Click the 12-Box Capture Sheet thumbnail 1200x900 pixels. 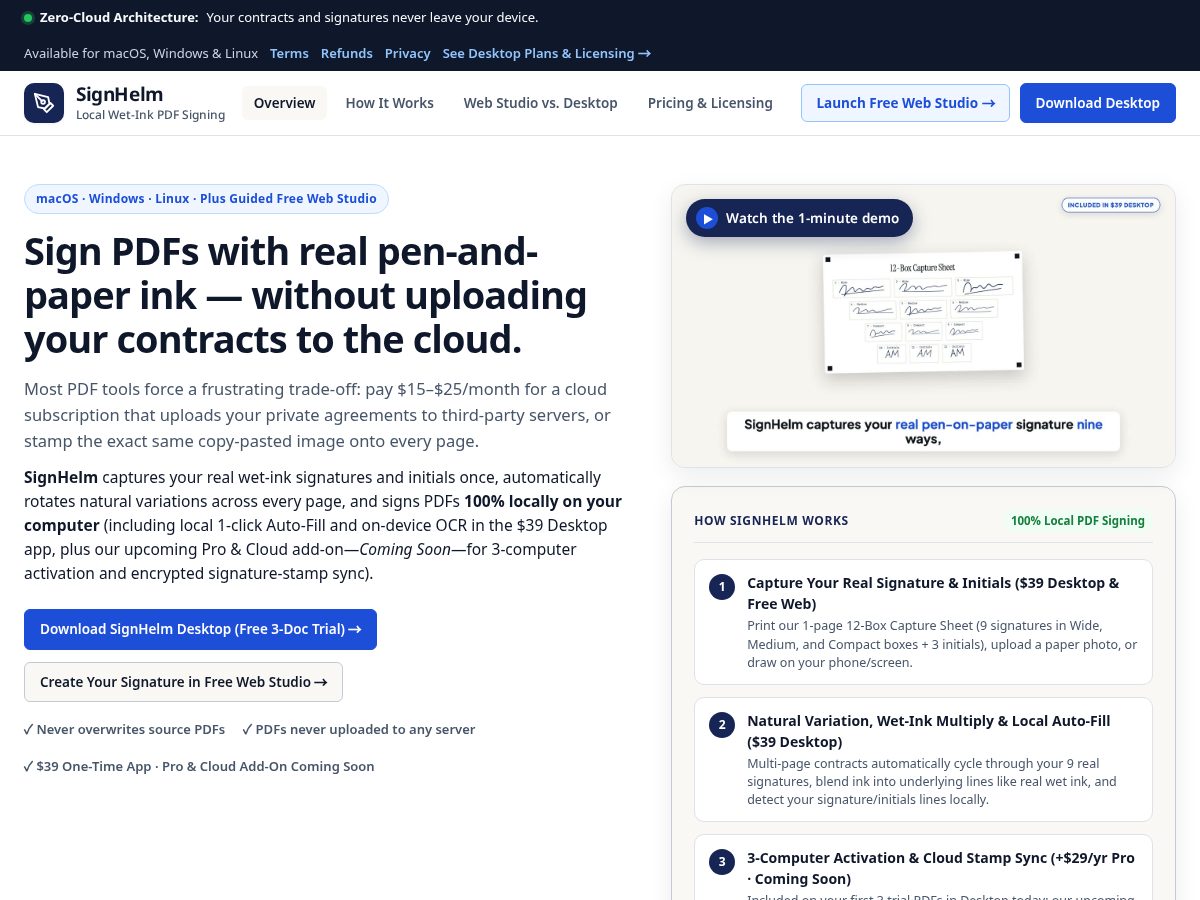point(923,312)
